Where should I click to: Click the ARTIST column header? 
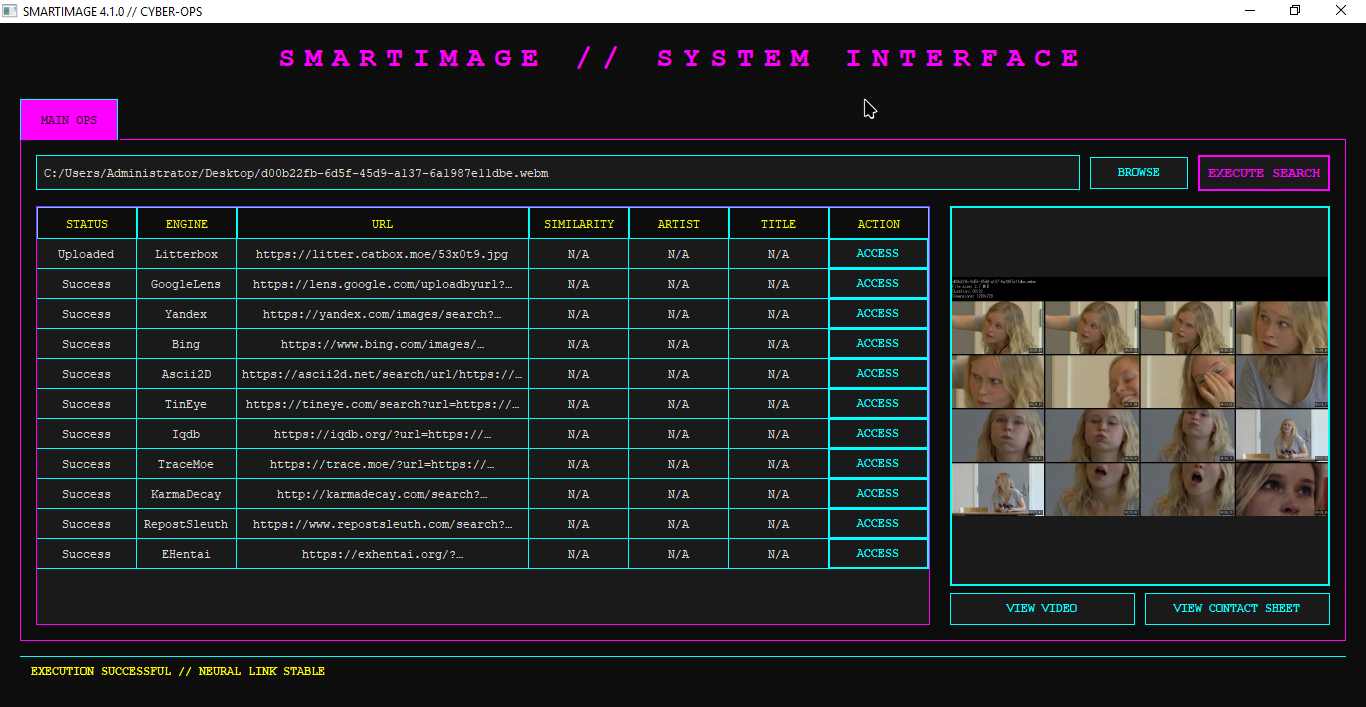[x=679, y=224]
